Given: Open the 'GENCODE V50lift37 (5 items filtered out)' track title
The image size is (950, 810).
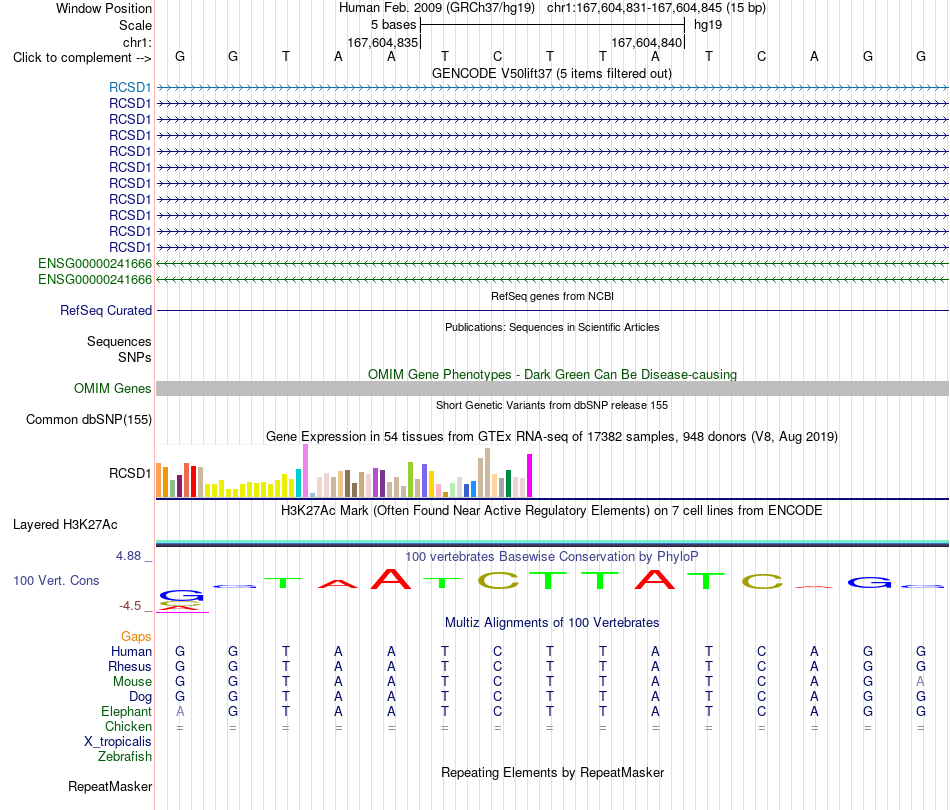Looking at the screenshot, I should click(552, 73).
